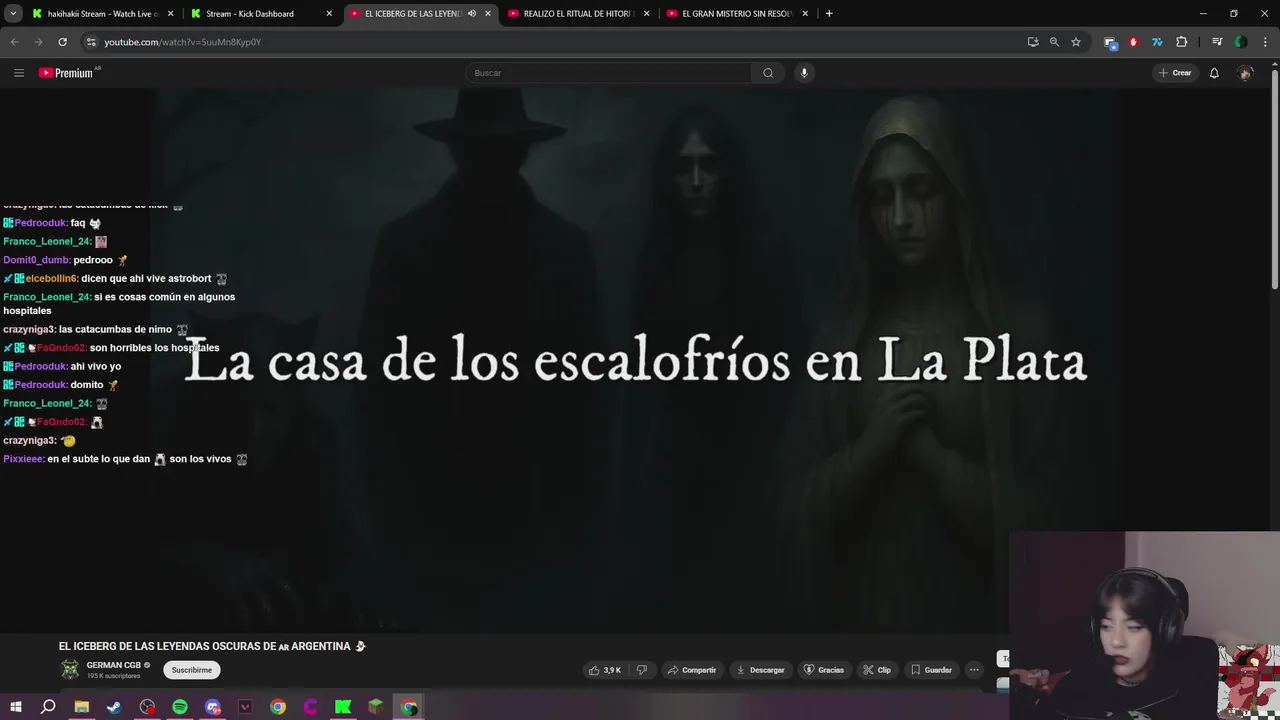Go to YouTube Premium home logo
1280x720 pixels.
coord(68,73)
